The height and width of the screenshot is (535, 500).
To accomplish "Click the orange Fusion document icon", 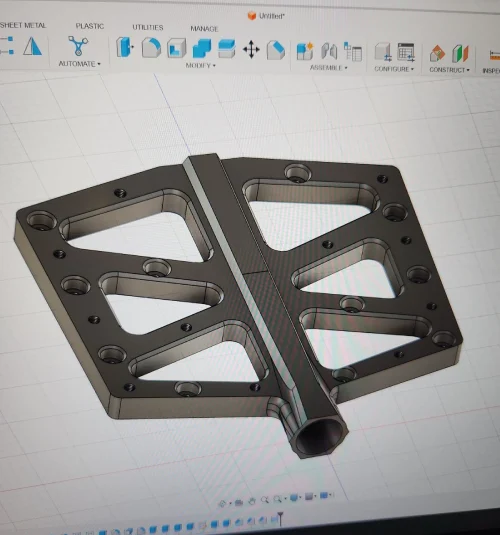I will point(252,16).
